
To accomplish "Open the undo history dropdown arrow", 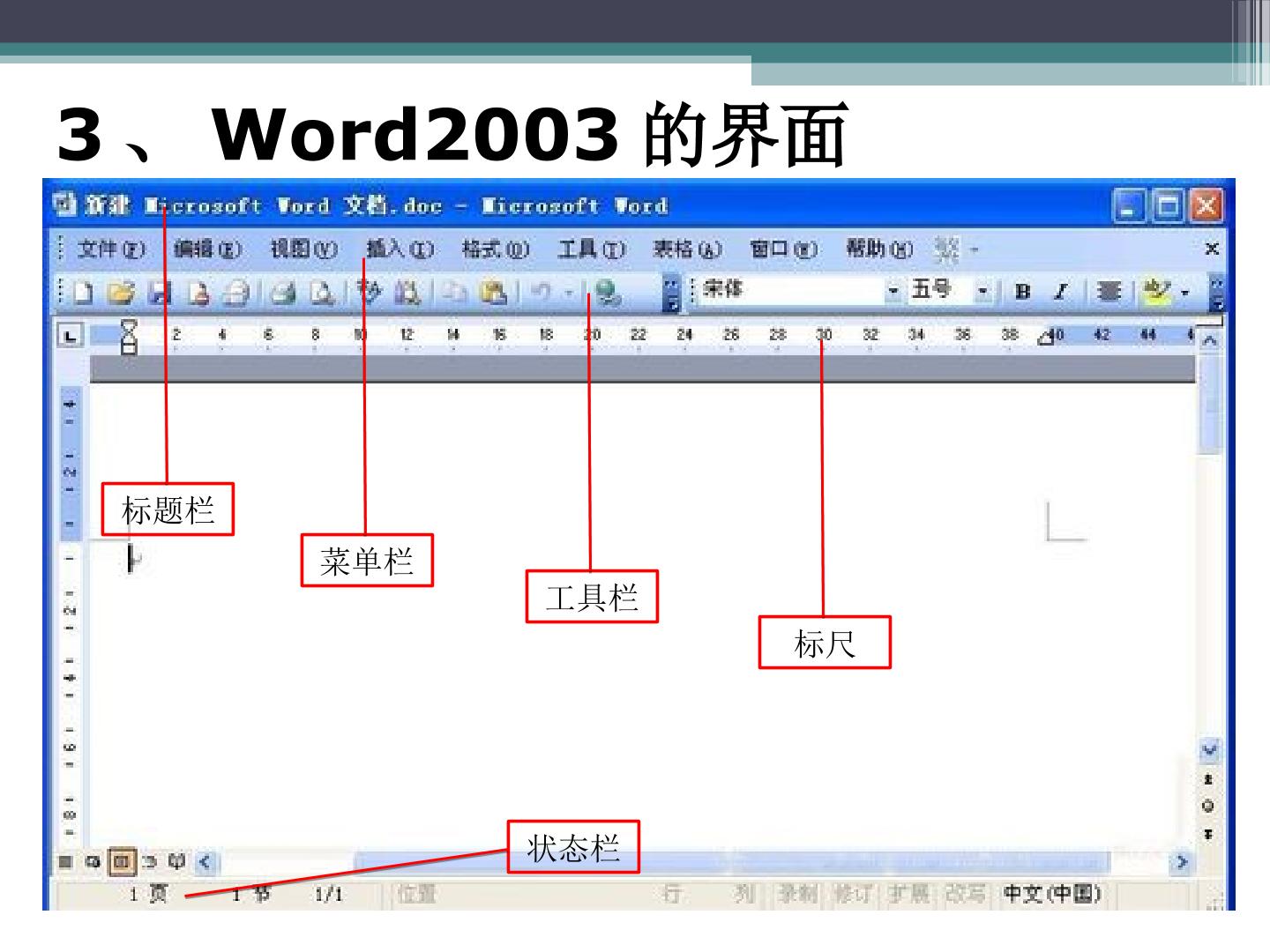I will (x=569, y=292).
